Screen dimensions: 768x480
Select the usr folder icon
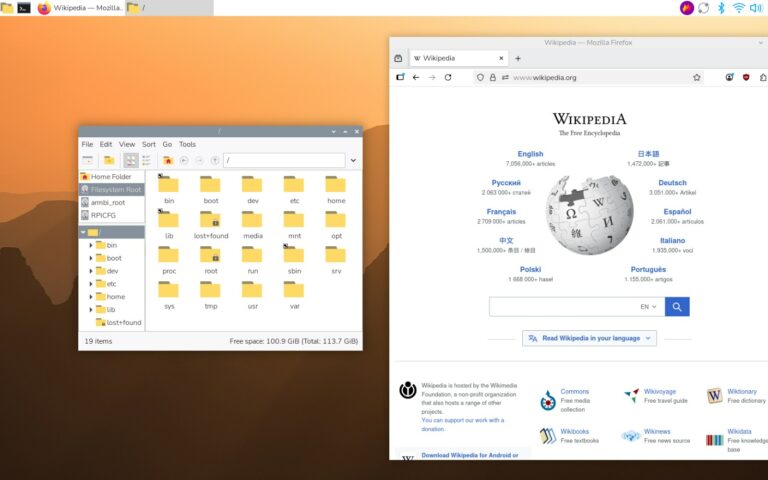252,290
